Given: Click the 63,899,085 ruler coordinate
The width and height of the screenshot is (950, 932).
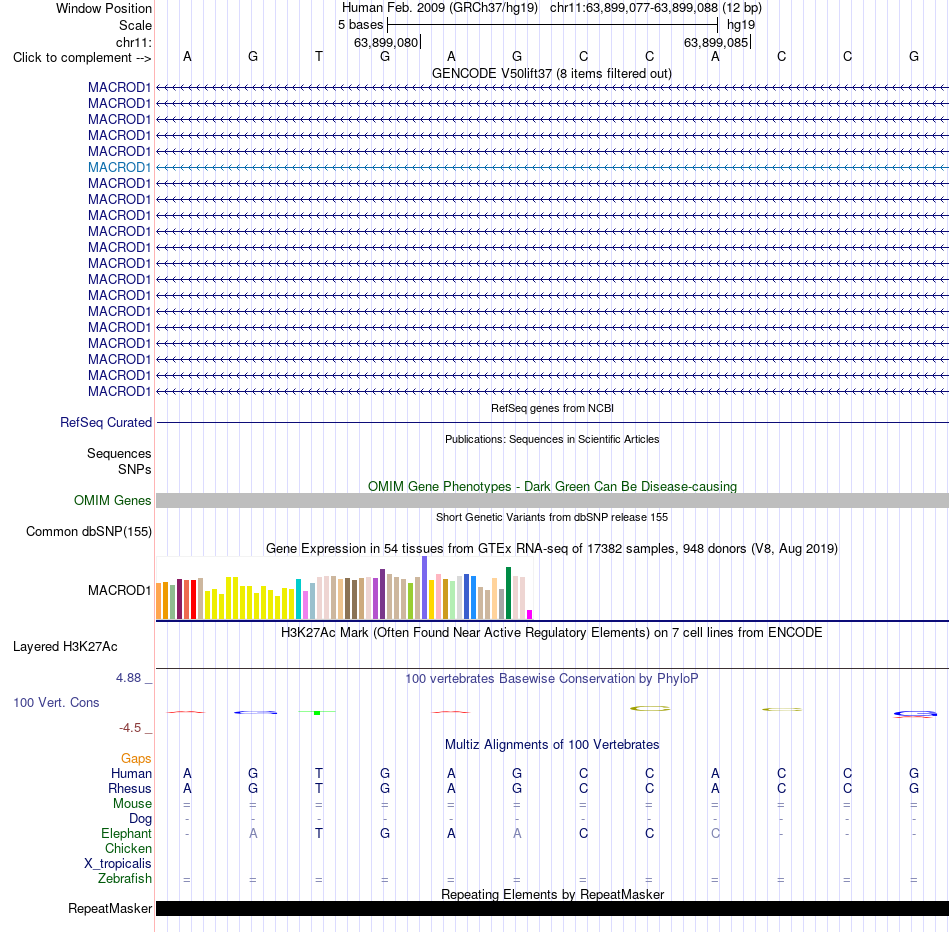Looking at the screenshot, I should tap(716, 42).
